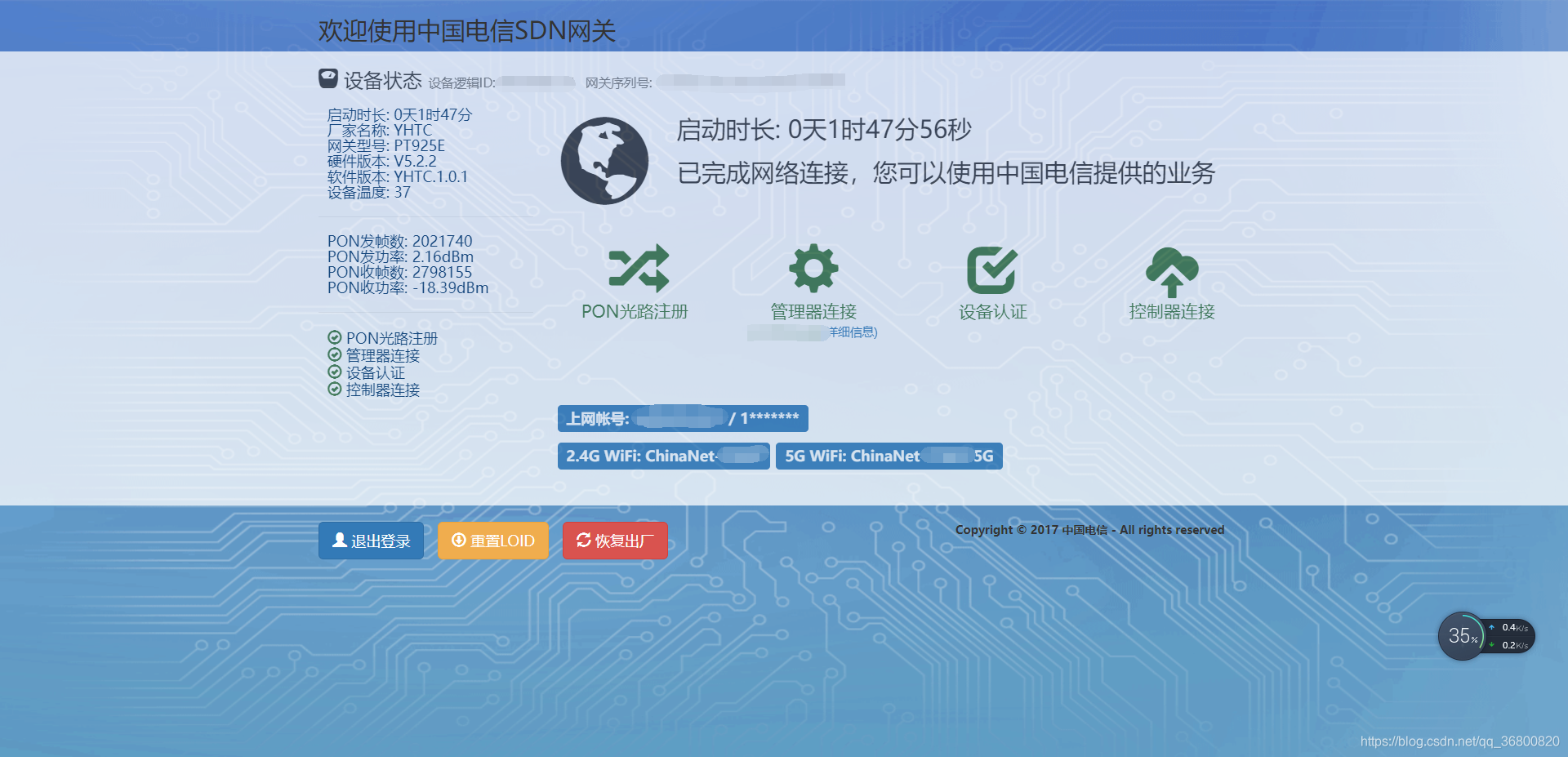Click the 5G WiFi ChinaNet badge

[889, 456]
